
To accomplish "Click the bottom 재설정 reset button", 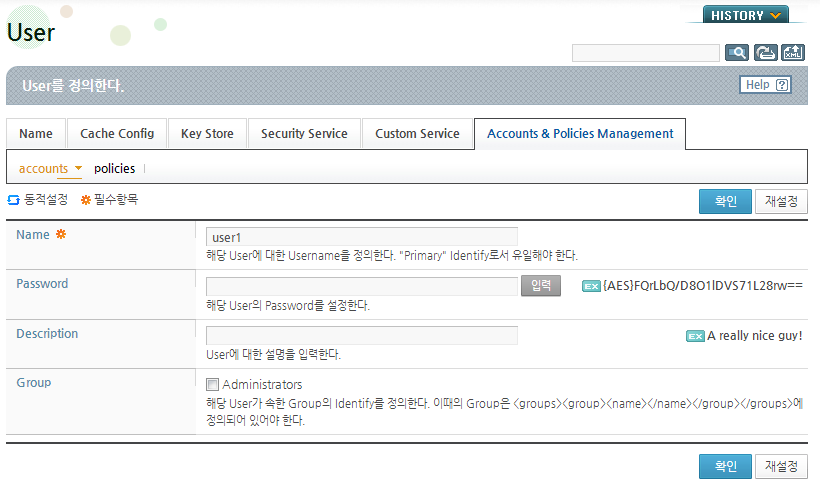I will [x=781, y=466].
